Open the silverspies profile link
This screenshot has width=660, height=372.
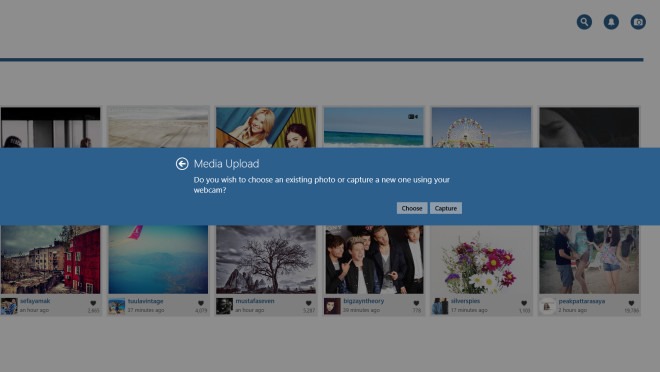click(465, 301)
